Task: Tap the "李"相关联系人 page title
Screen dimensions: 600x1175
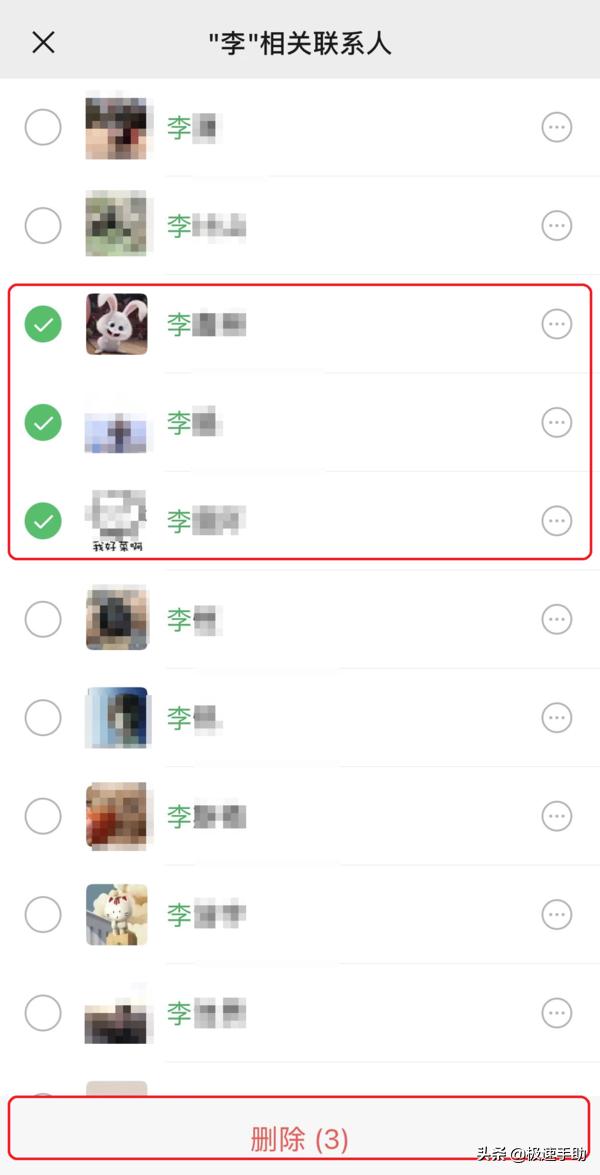Action: [300, 43]
